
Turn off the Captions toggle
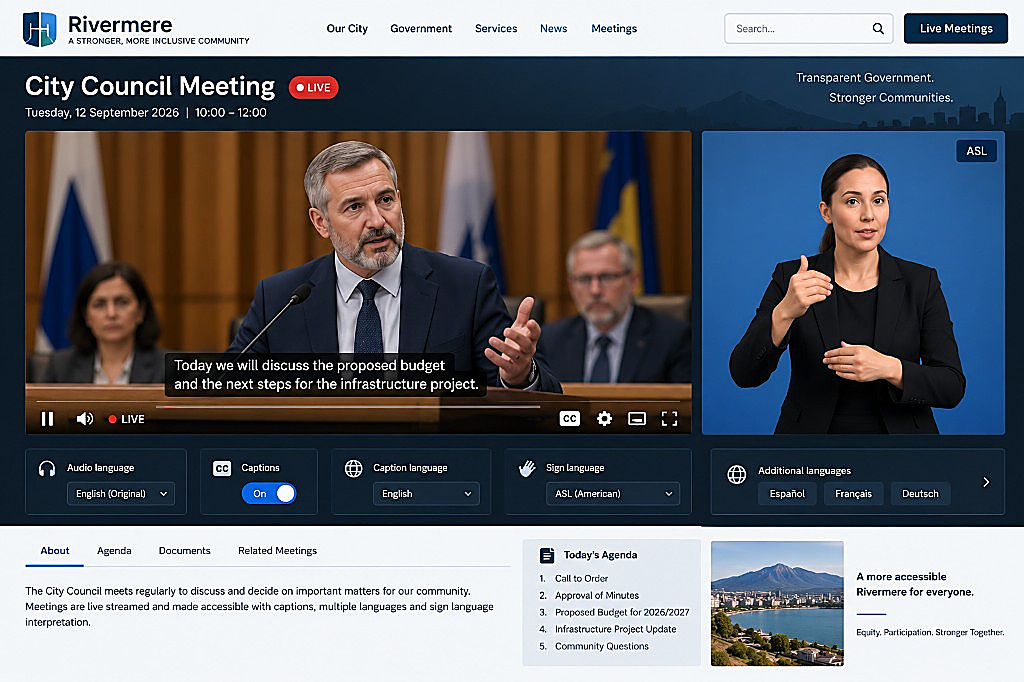269,493
